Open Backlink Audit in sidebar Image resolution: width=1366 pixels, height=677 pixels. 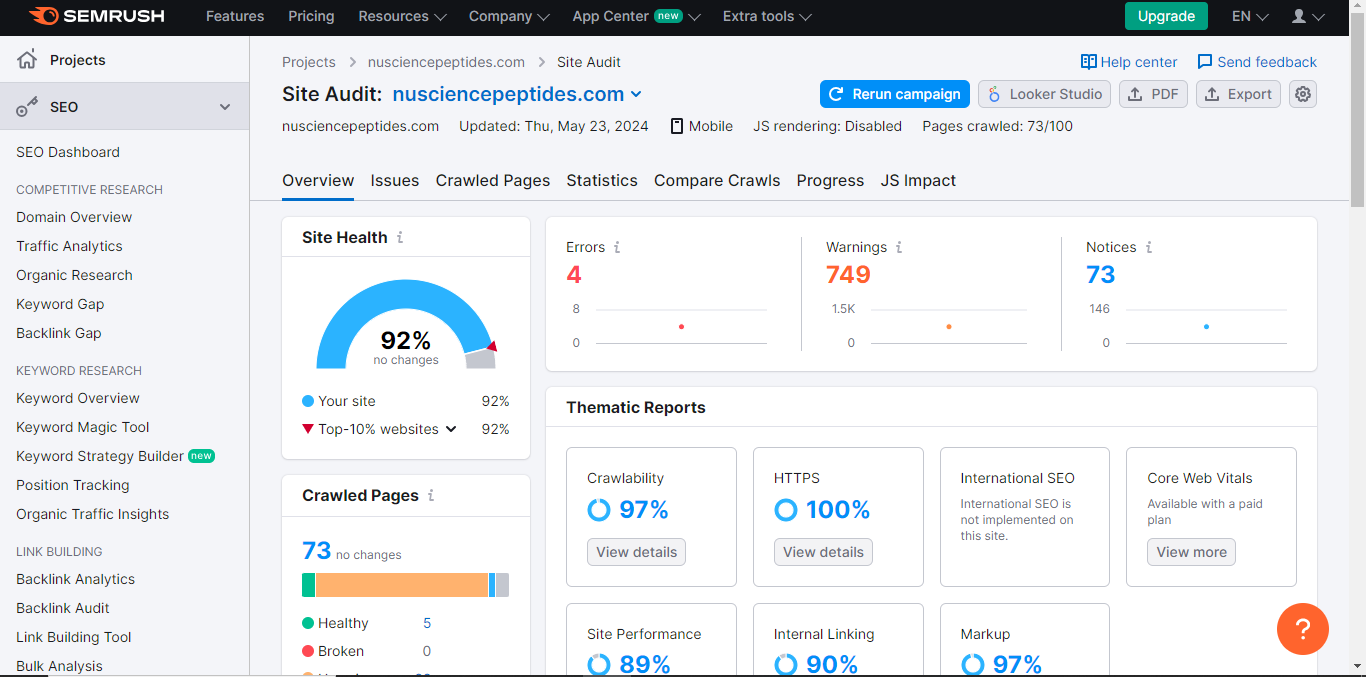63,608
